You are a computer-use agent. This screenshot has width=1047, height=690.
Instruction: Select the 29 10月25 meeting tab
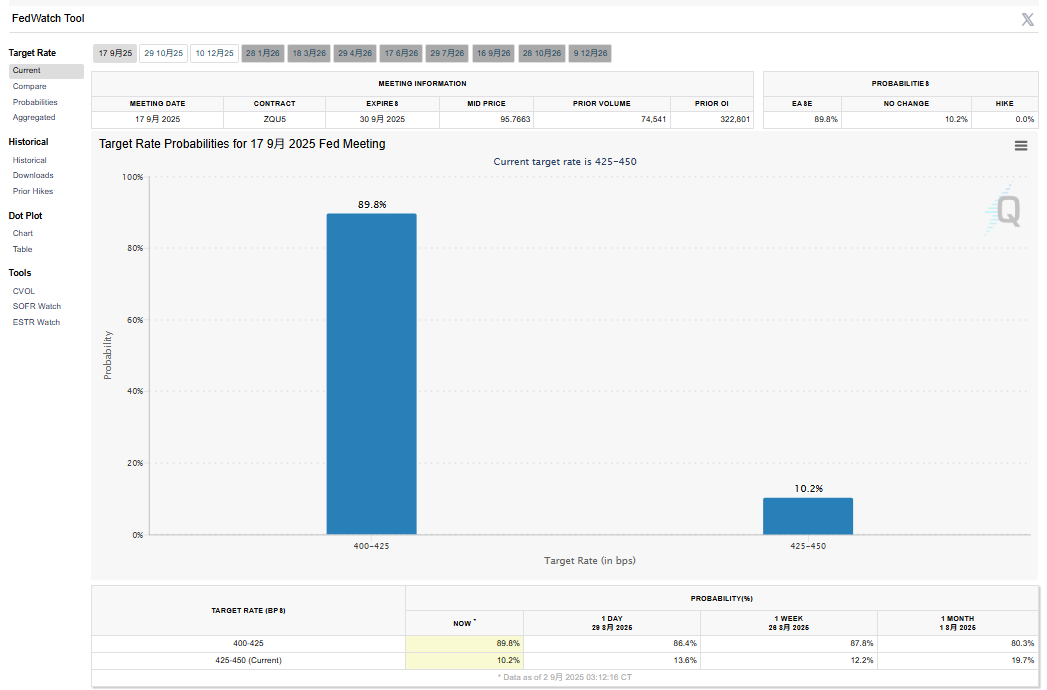click(164, 53)
